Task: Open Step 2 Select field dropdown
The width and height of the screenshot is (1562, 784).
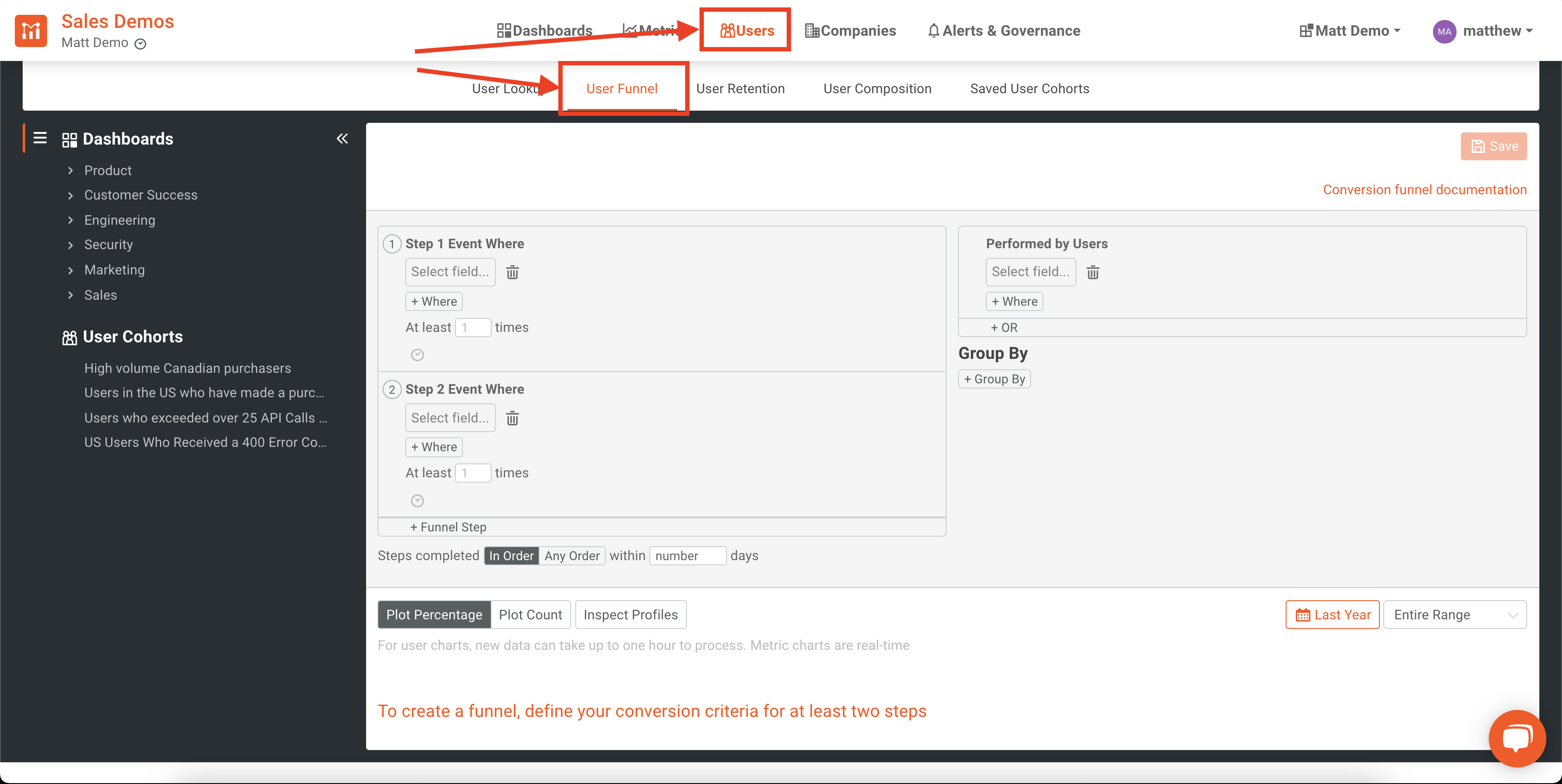Action: tap(450, 418)
